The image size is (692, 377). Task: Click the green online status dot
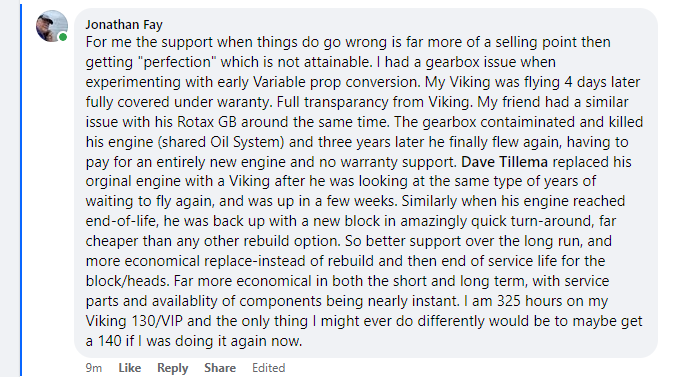coord(63,37)
